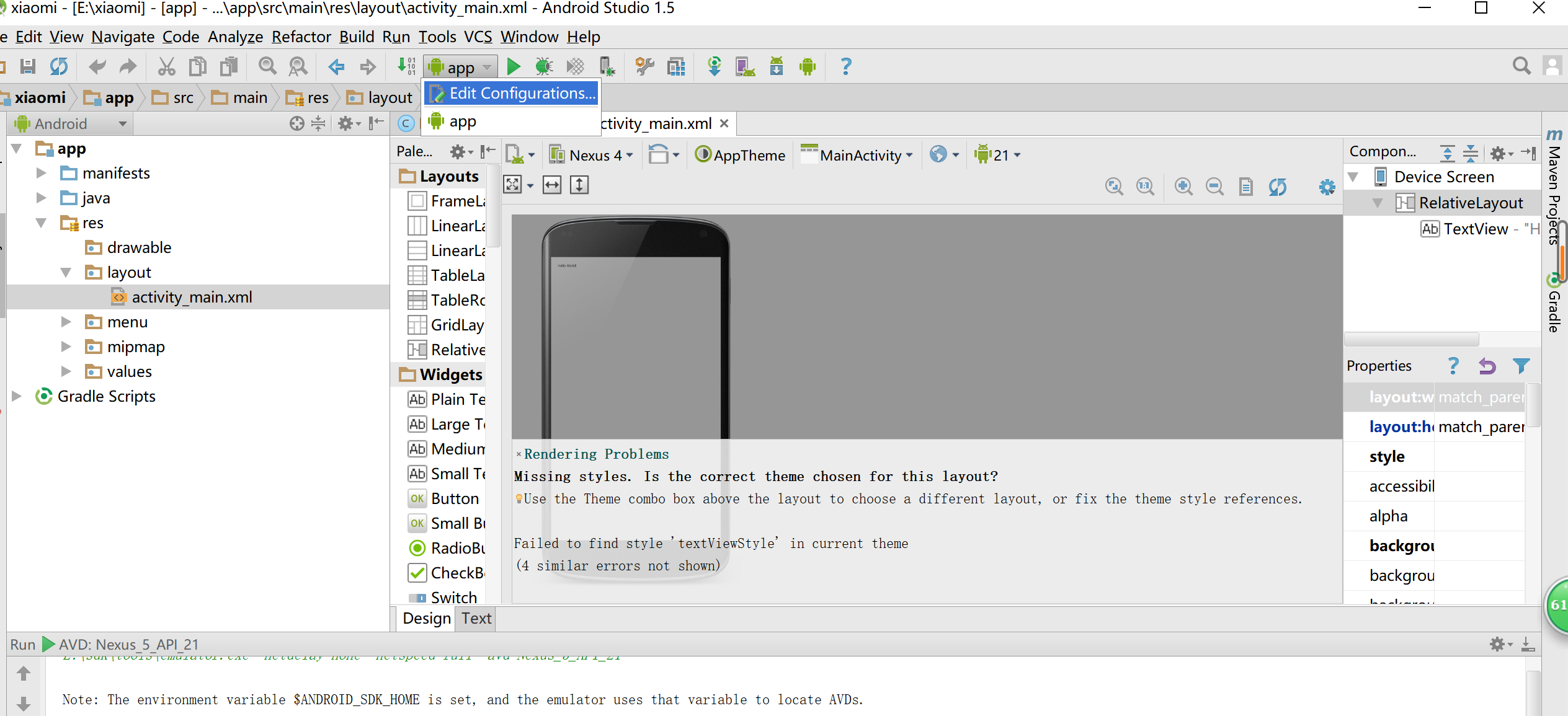This screenshot has width=1568, height=716.
Task: Click Zoom to Fit icon
Action: pyautogui.click(x=1115, y=186)
